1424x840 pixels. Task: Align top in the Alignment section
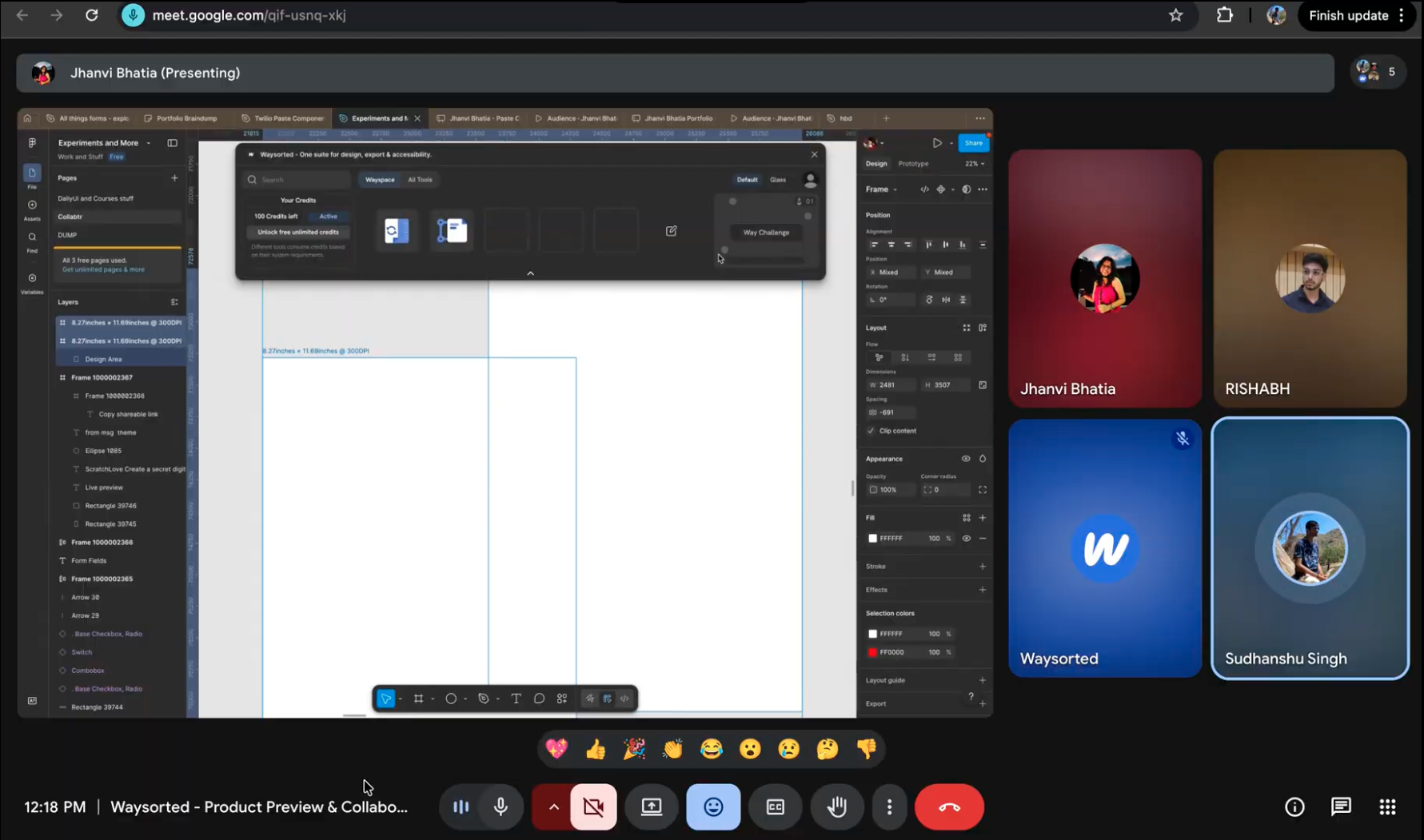928,245
